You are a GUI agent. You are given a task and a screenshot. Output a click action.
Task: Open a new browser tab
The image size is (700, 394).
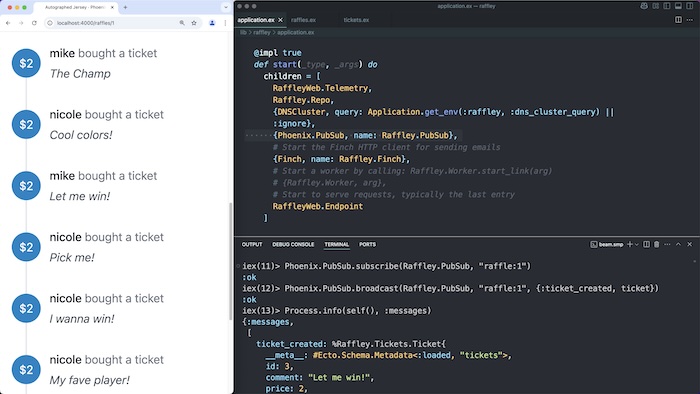[x=125, y=7]
